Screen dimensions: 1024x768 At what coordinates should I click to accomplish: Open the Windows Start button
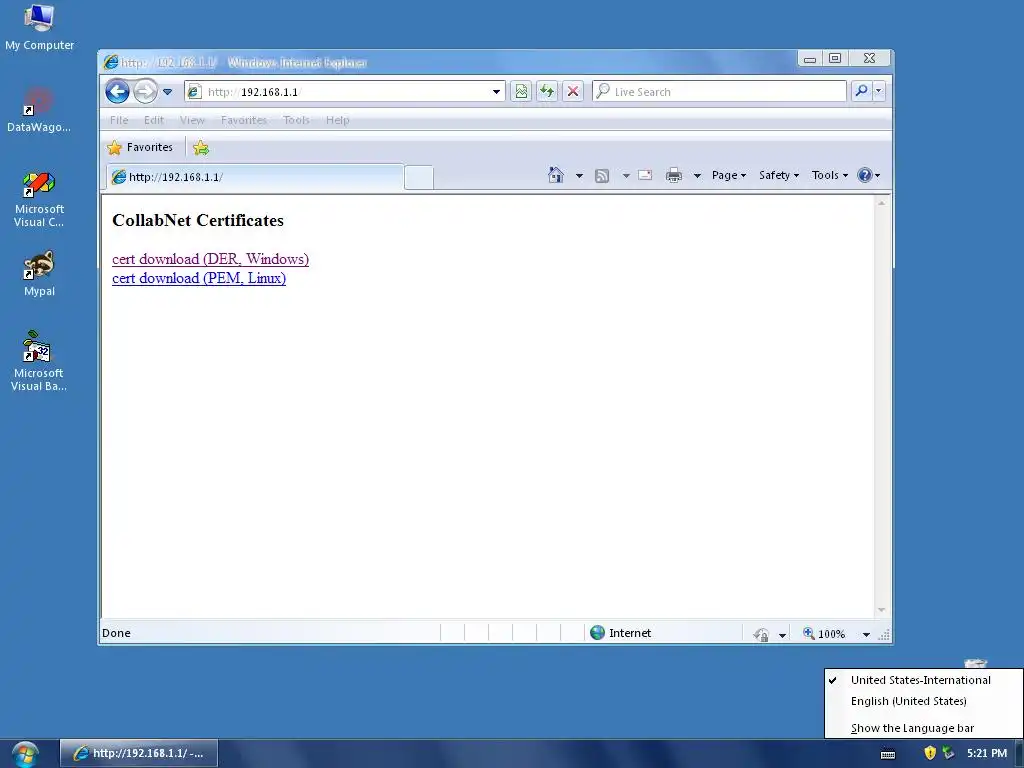25,754
